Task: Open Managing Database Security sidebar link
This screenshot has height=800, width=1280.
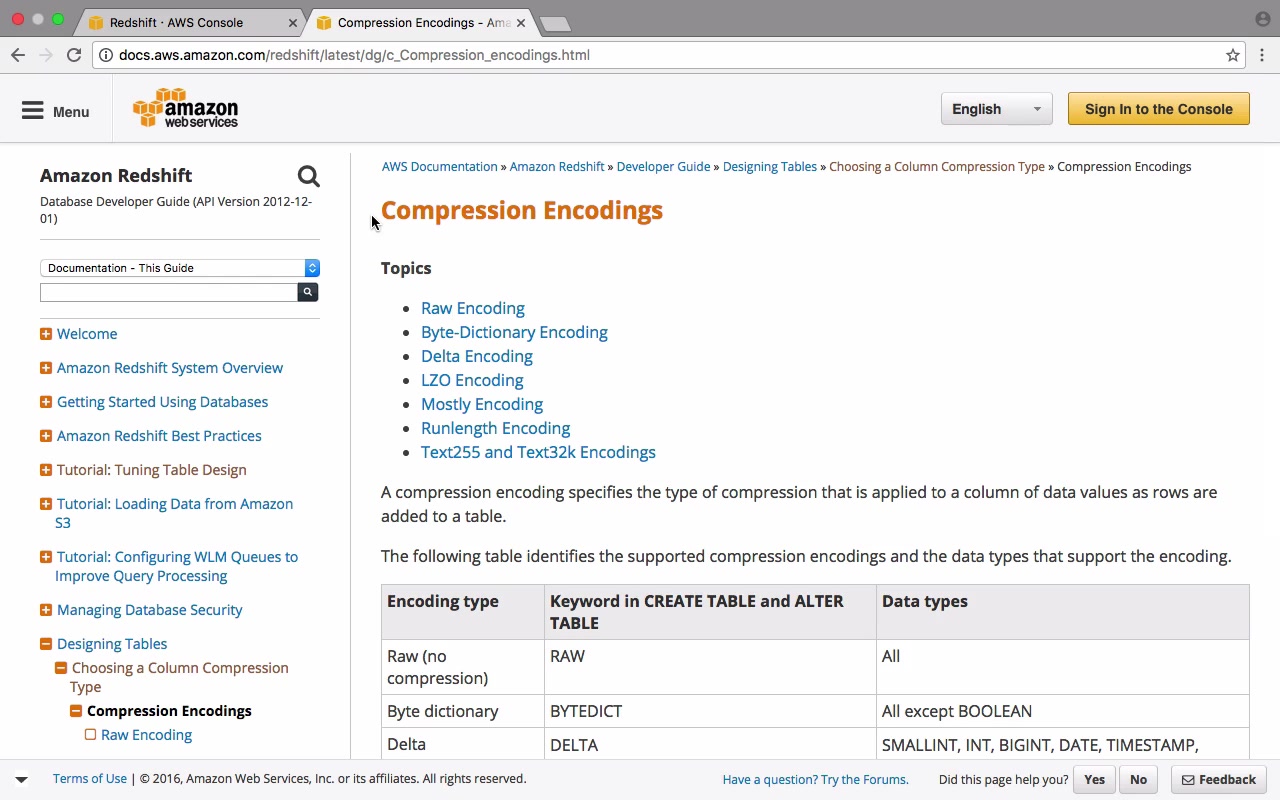Action: tap(150, 610)
